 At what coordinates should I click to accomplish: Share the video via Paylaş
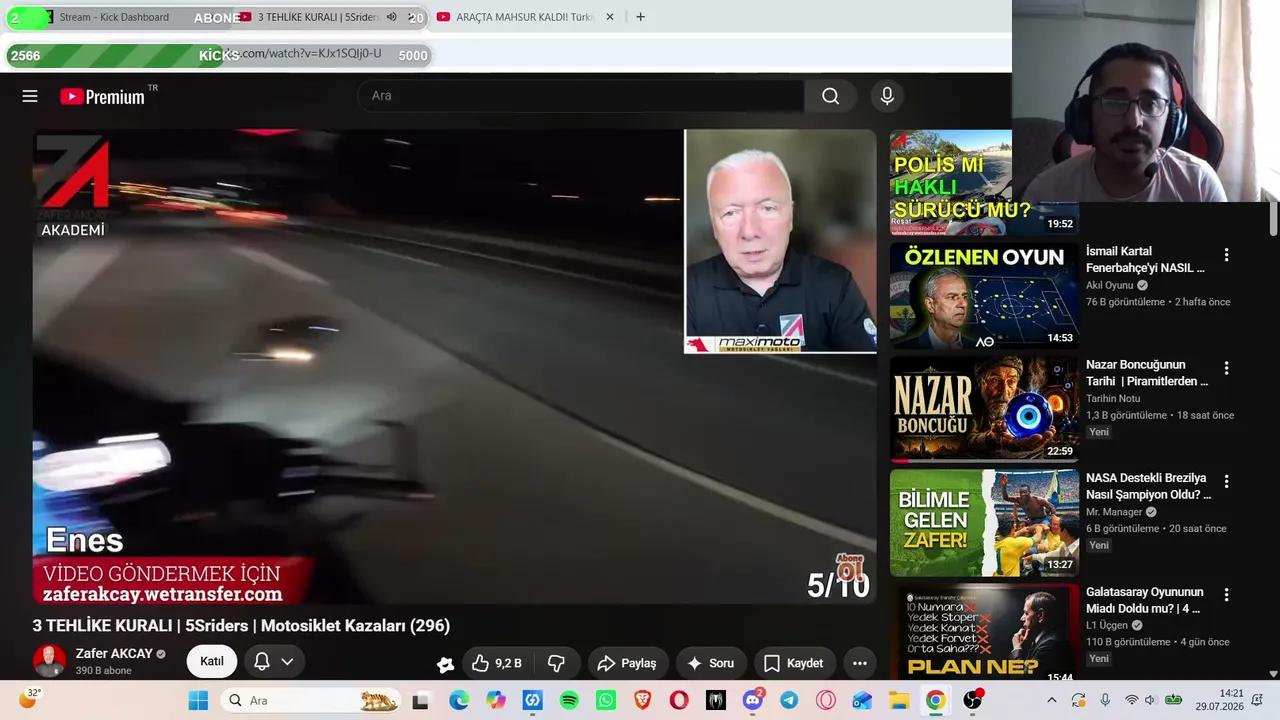(626, 663)
